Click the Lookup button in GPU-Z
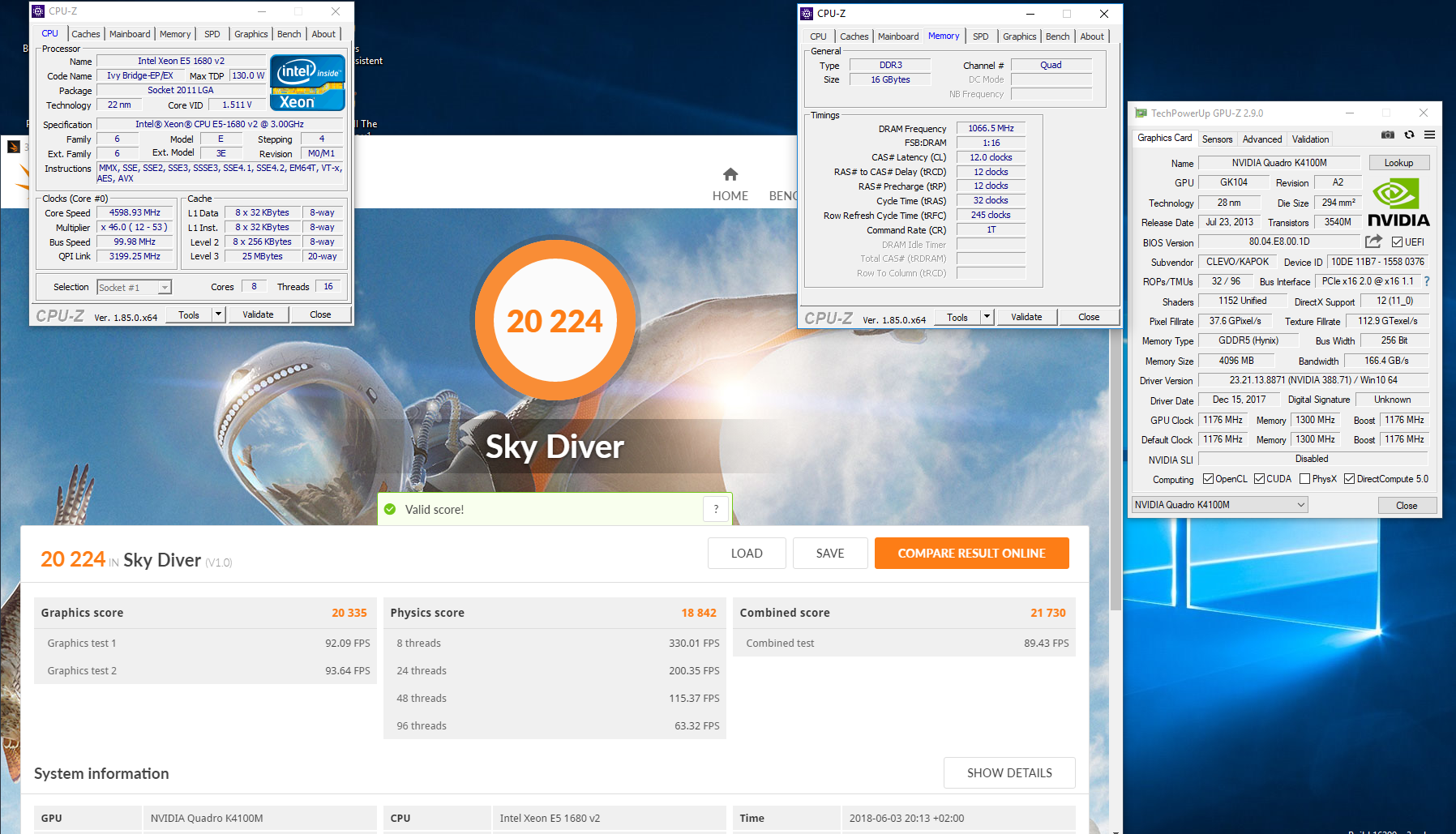The width and height of the screenshot is (1456, 834). tap(1398, 163)
